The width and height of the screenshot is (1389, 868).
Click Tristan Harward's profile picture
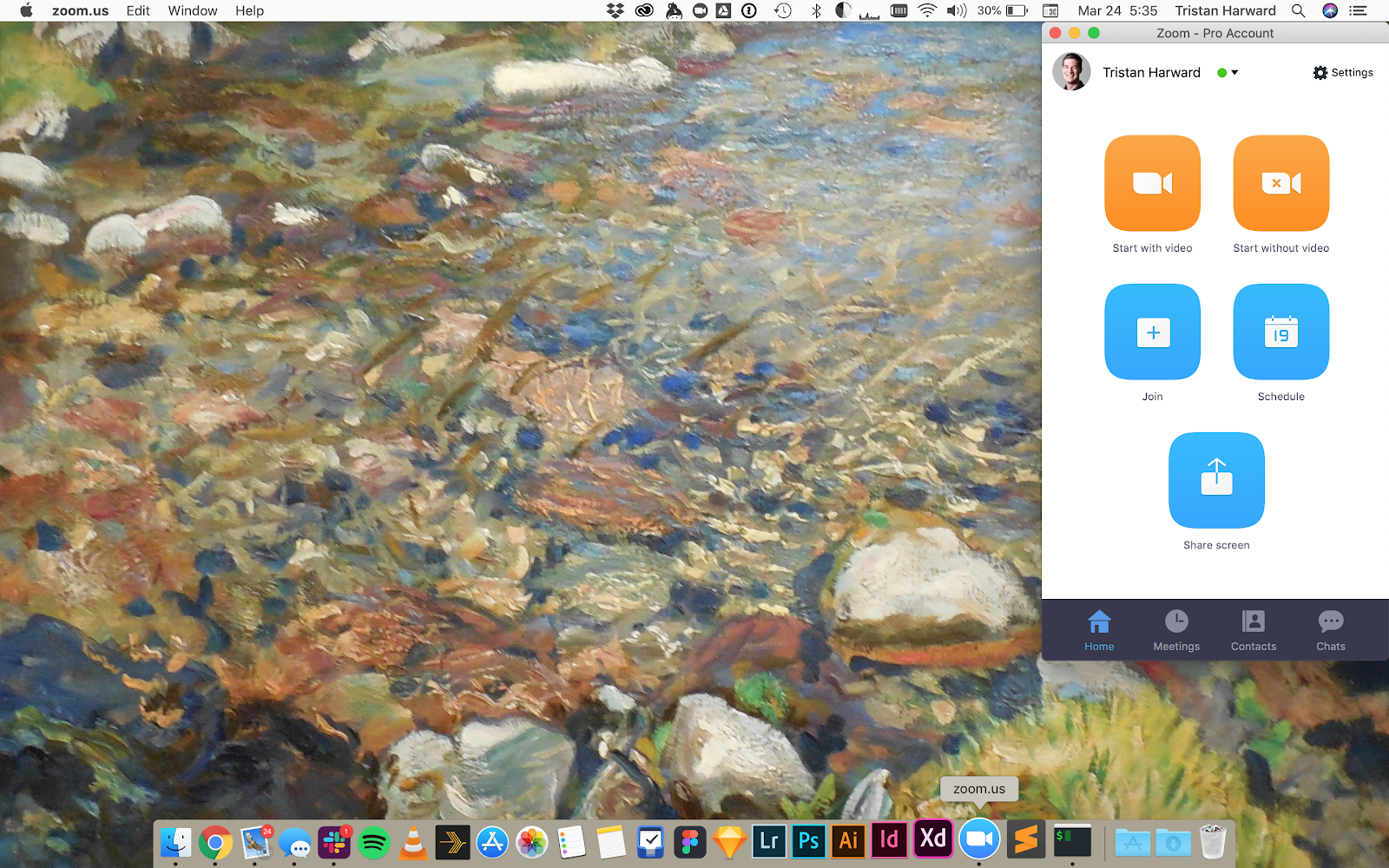tap(1071, 72)
